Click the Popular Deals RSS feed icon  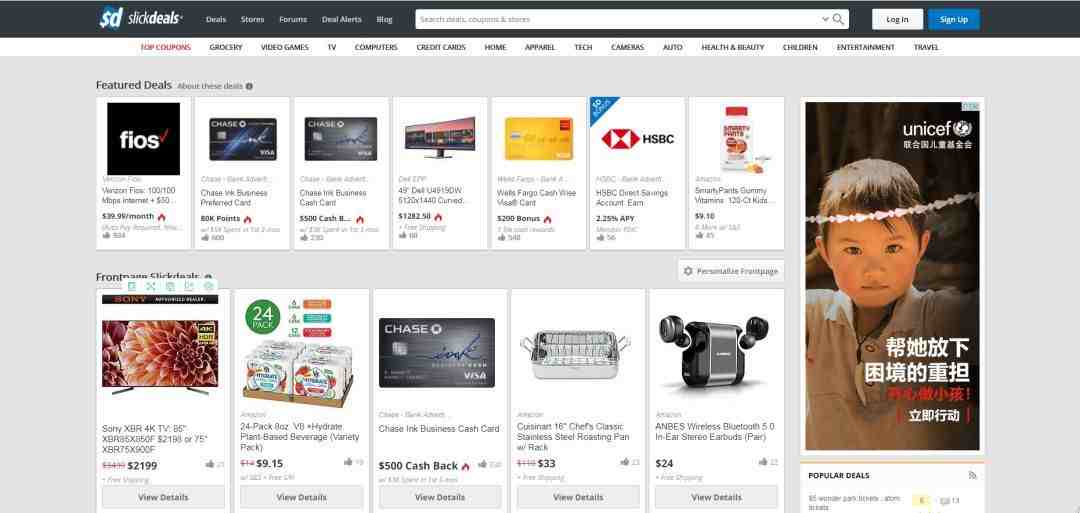[x=972, y=475]
